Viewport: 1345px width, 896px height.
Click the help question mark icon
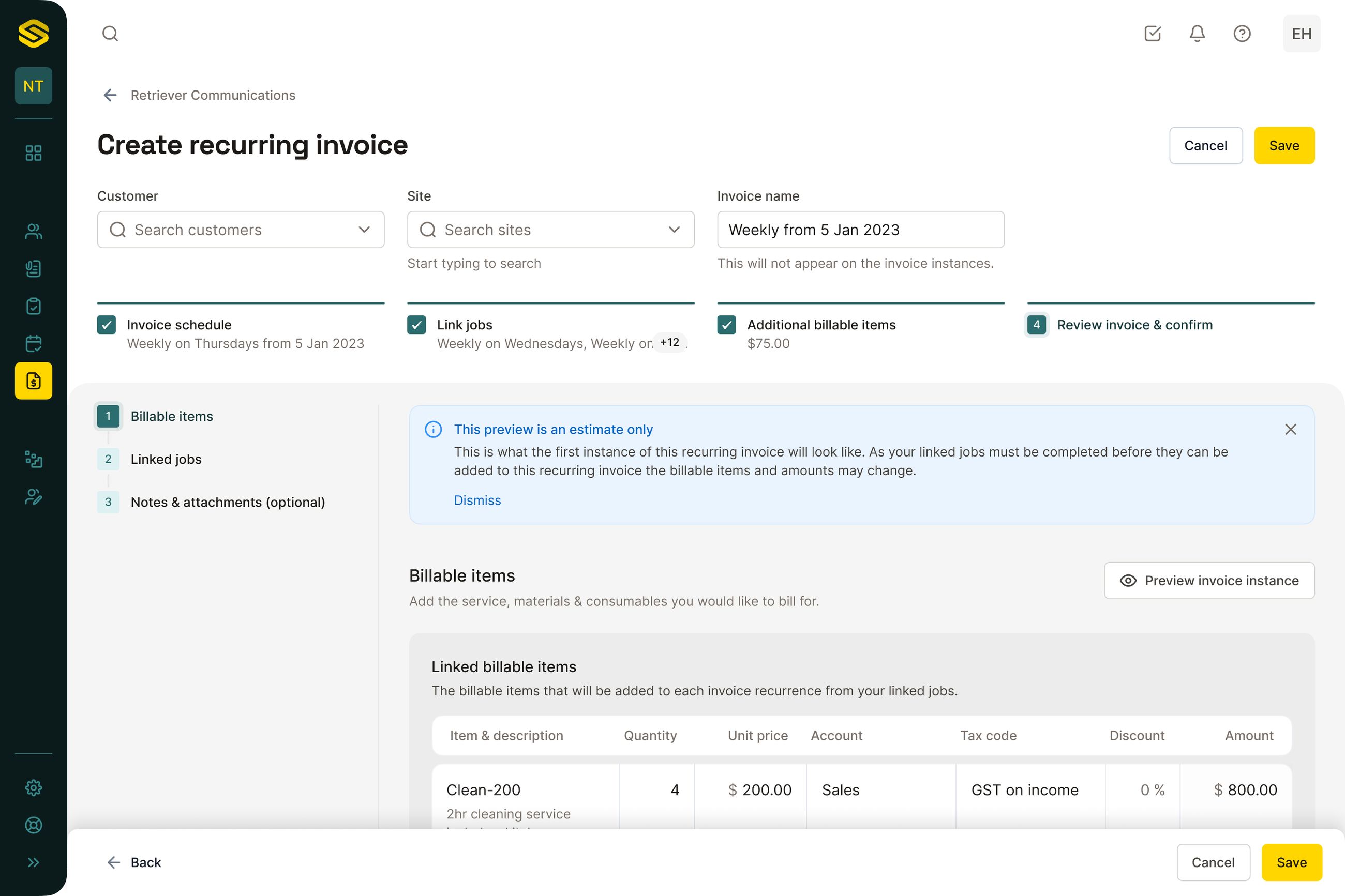1242,34
